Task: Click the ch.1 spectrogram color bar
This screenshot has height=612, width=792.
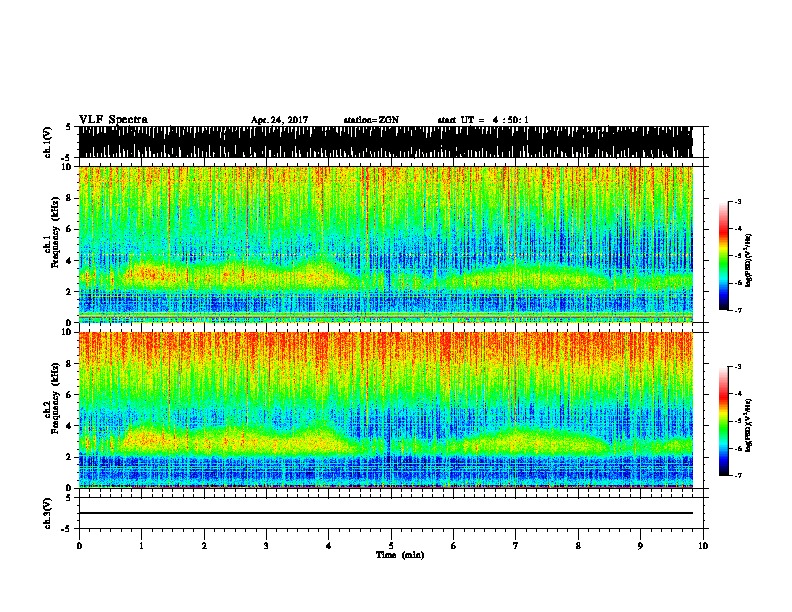Action: [724, 256]
